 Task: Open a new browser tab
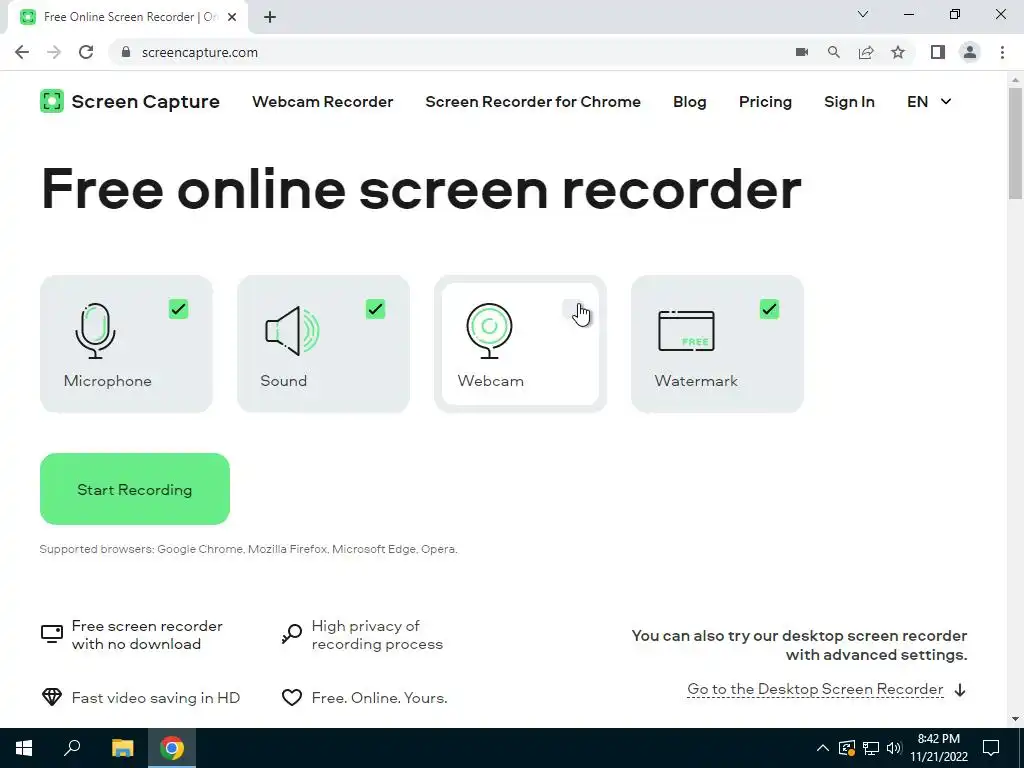(270, 17)
